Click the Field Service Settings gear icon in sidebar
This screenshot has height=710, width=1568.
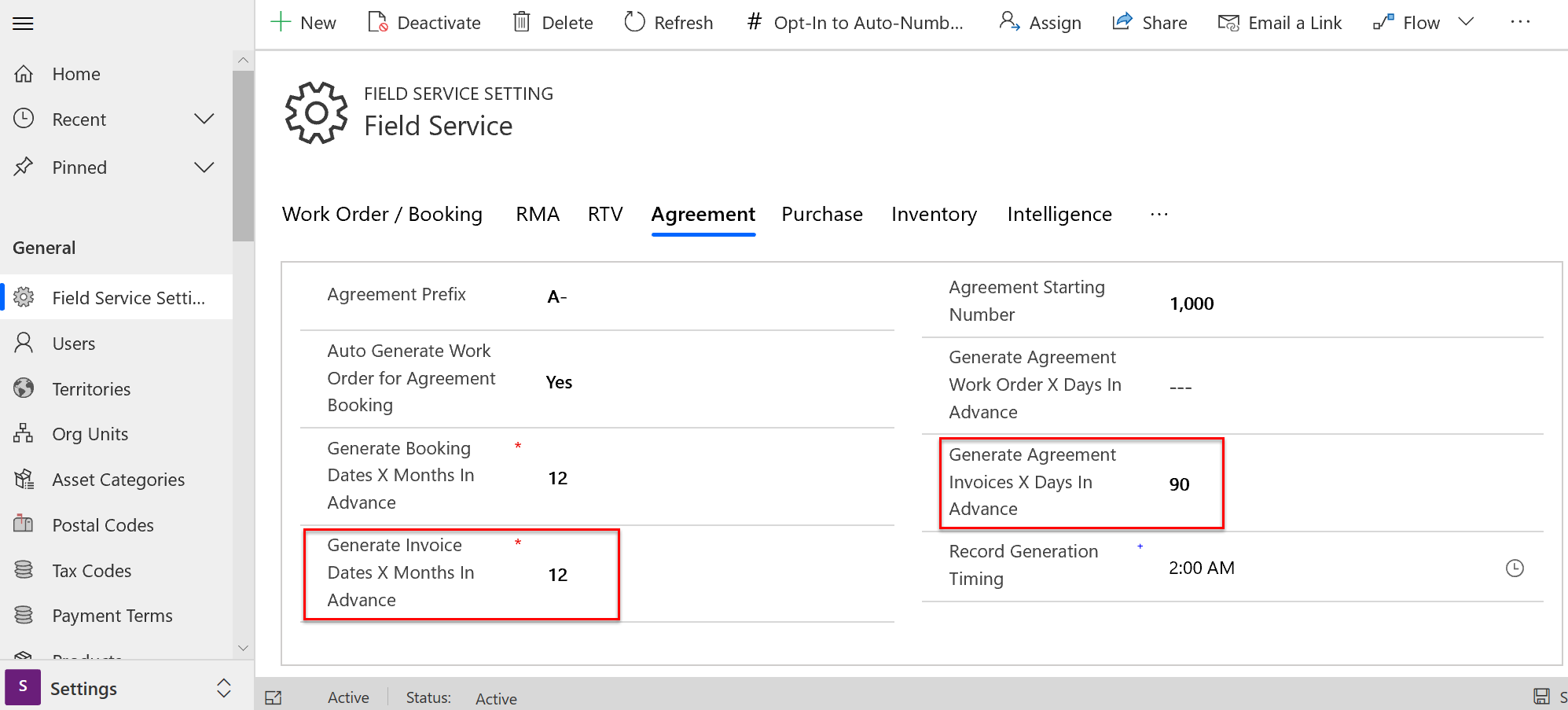[24, 297]
